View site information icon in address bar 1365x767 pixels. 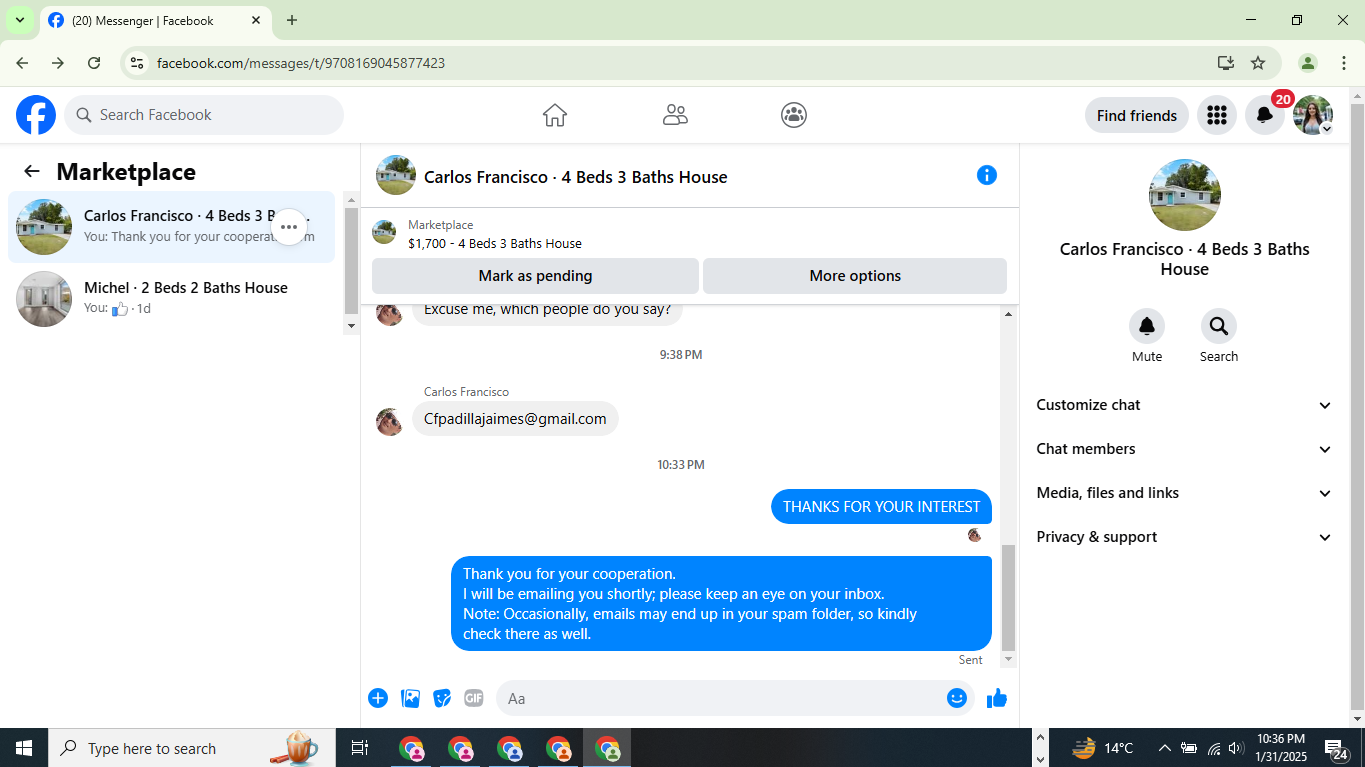coord(138,63)
